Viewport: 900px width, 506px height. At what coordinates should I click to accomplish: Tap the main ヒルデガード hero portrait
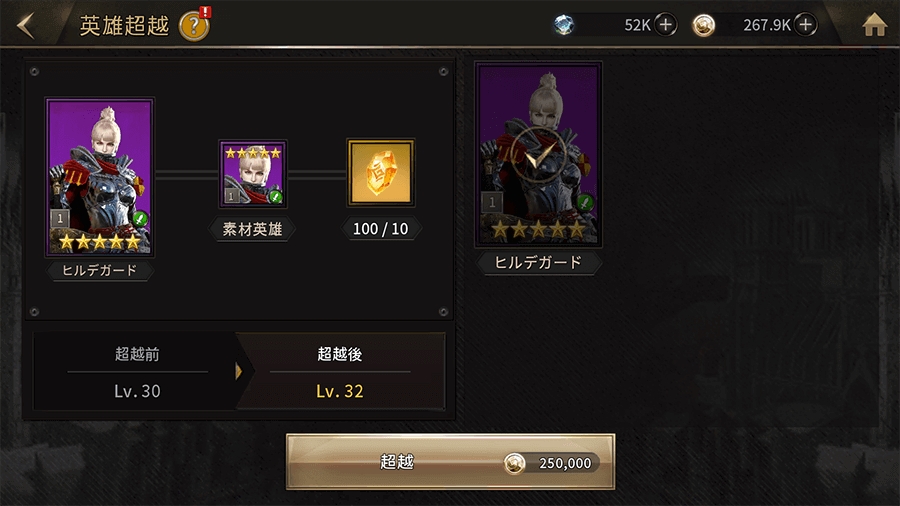pyautogui.click(x=100, y=177)
